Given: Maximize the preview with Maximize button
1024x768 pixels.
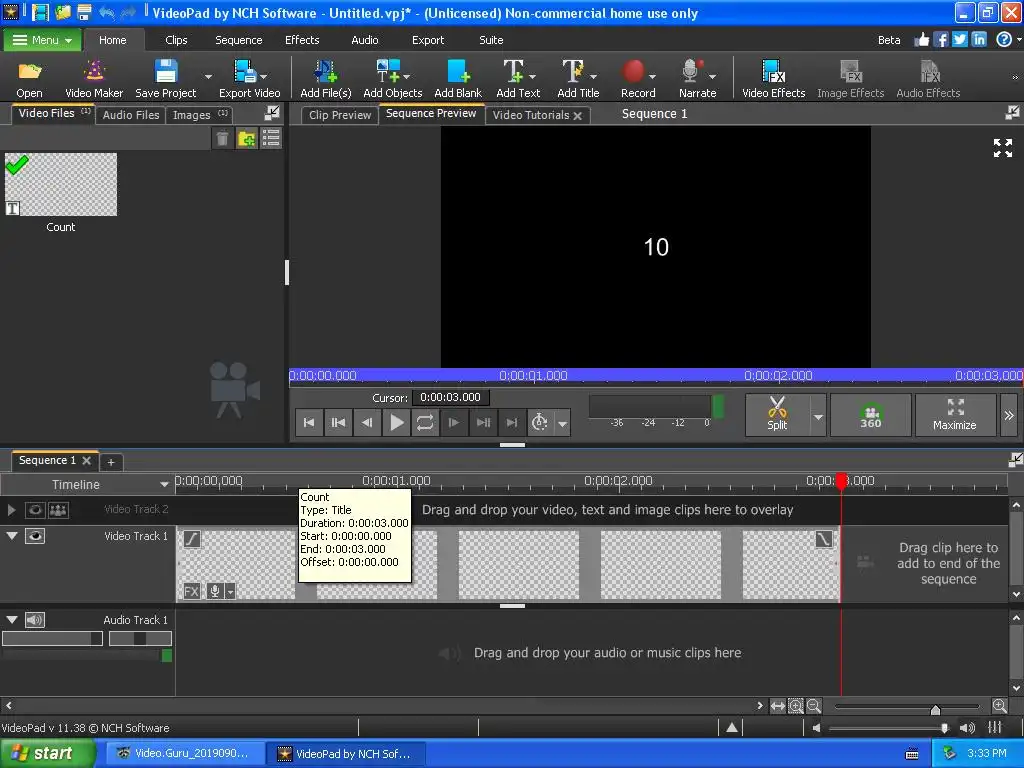Looking at the screenshot, I should (955, 414).
